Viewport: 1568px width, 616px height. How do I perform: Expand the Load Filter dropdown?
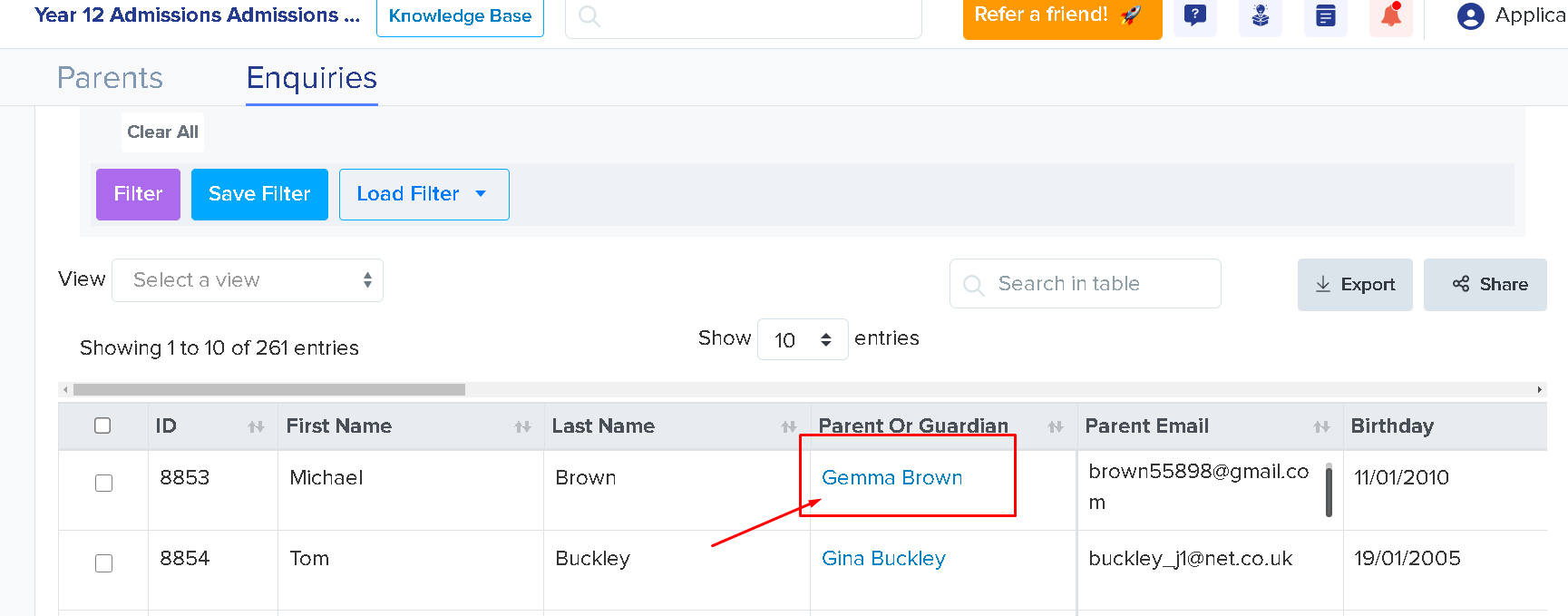[424, 194]
